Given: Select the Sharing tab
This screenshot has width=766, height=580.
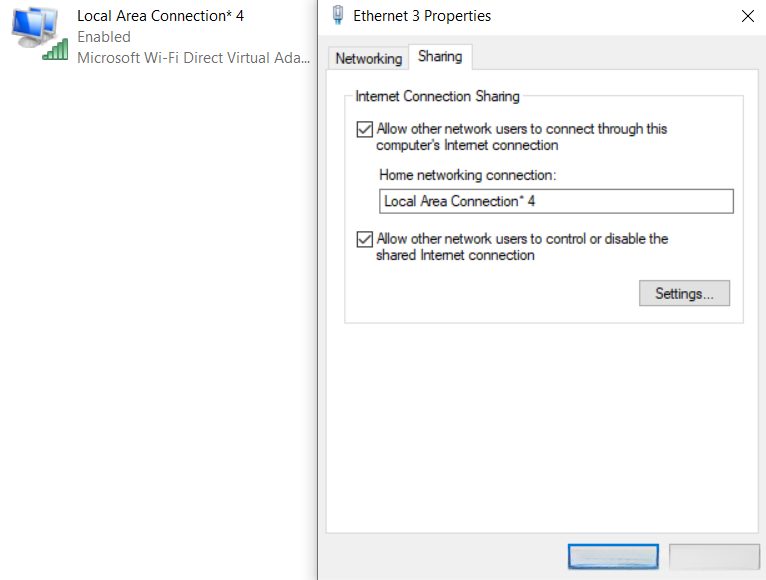Looking at the screenshot, I should [x=440, y=57].
